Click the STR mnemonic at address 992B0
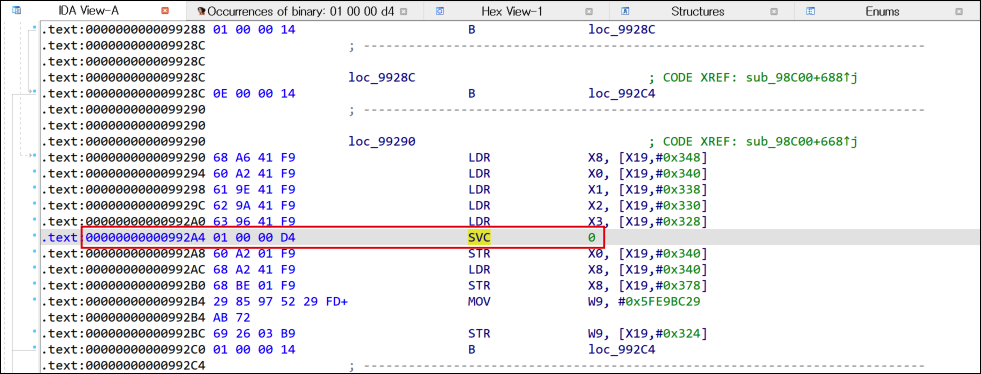The height and width of the screenshot is (374, 981). 479,286
